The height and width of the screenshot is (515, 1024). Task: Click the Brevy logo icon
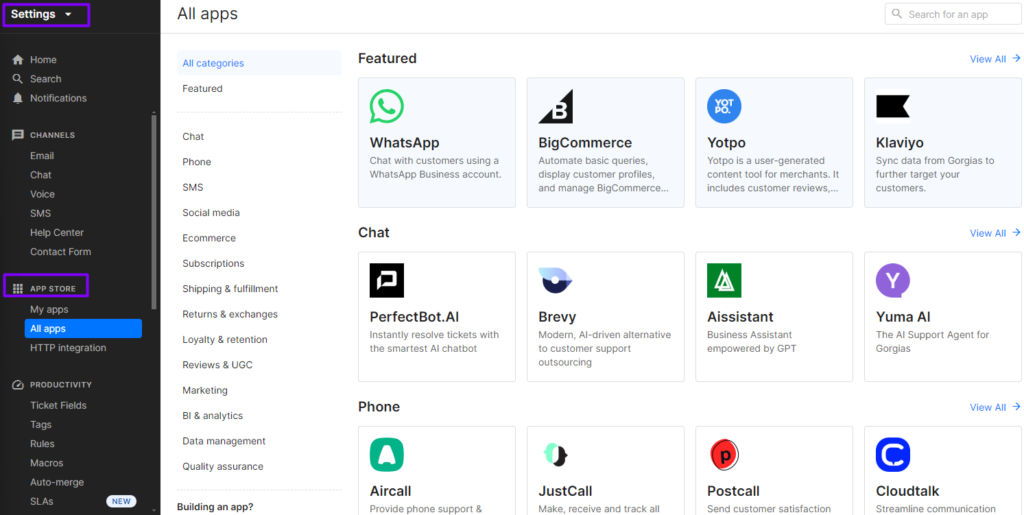[x=556, y=281]
